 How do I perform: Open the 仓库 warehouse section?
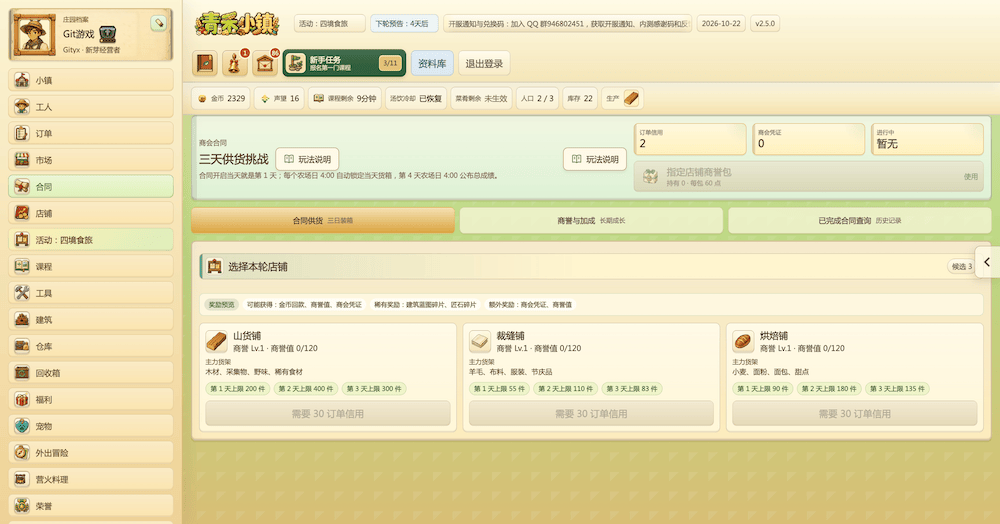click(91, 346)
